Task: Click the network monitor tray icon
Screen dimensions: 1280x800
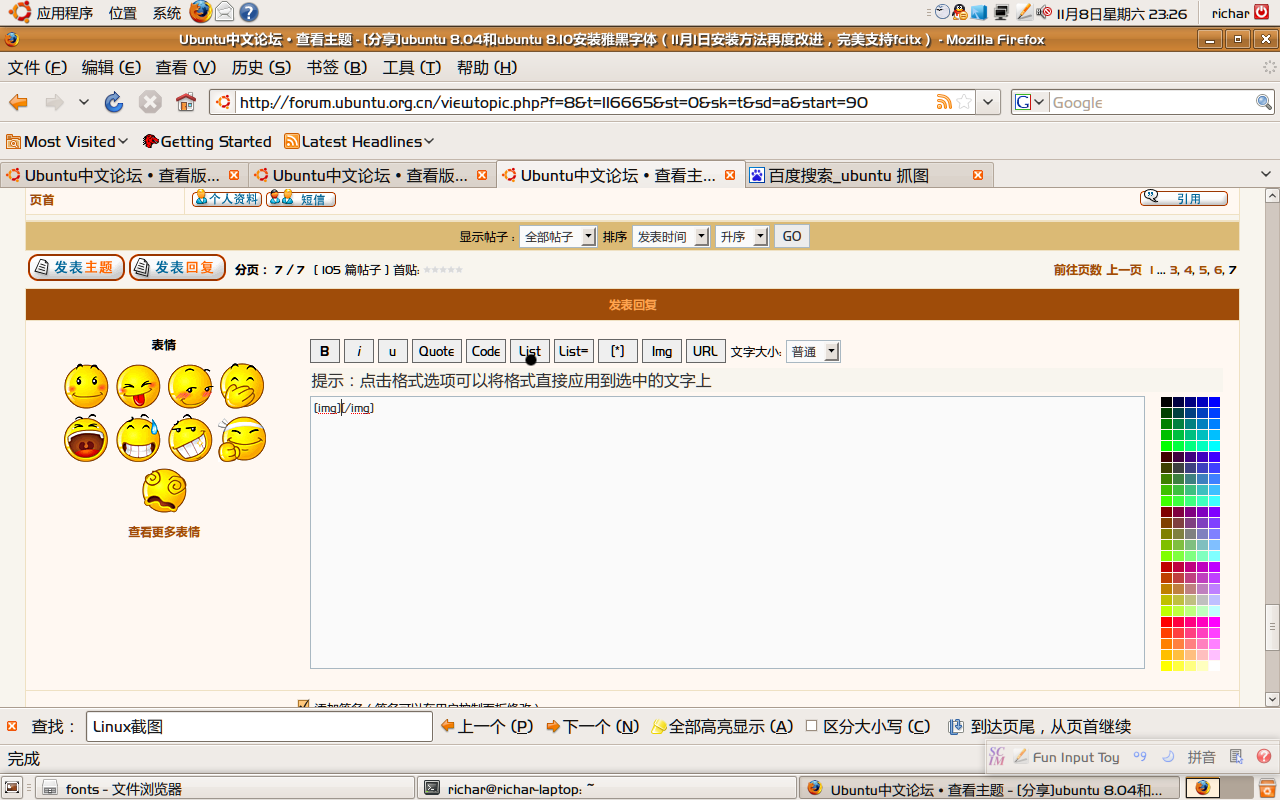Action: pos(1001,13)
